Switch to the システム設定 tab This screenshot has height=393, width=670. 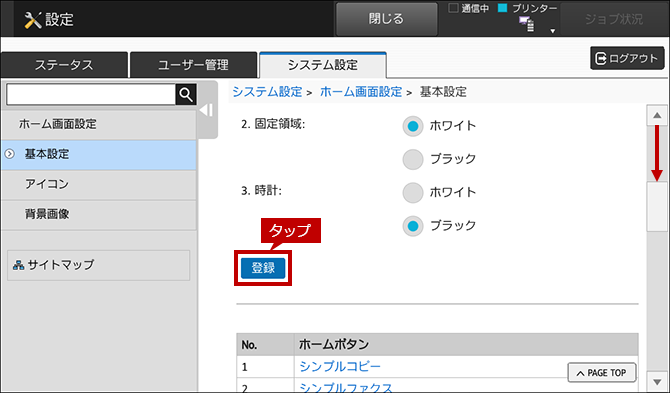(323, 65)
